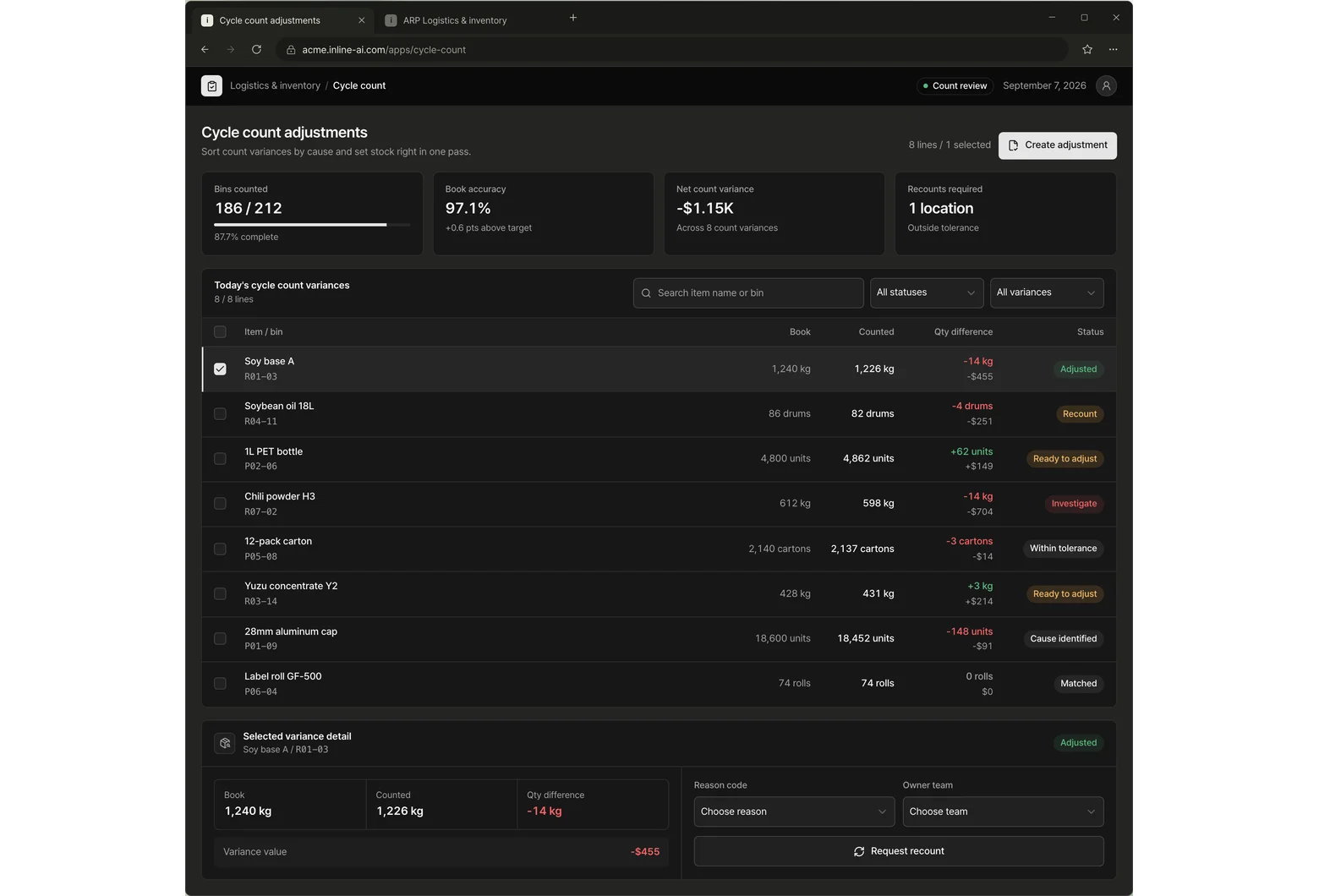
Task: Click the Investigate status badge for Chili powder H3
Action: 1074,504
